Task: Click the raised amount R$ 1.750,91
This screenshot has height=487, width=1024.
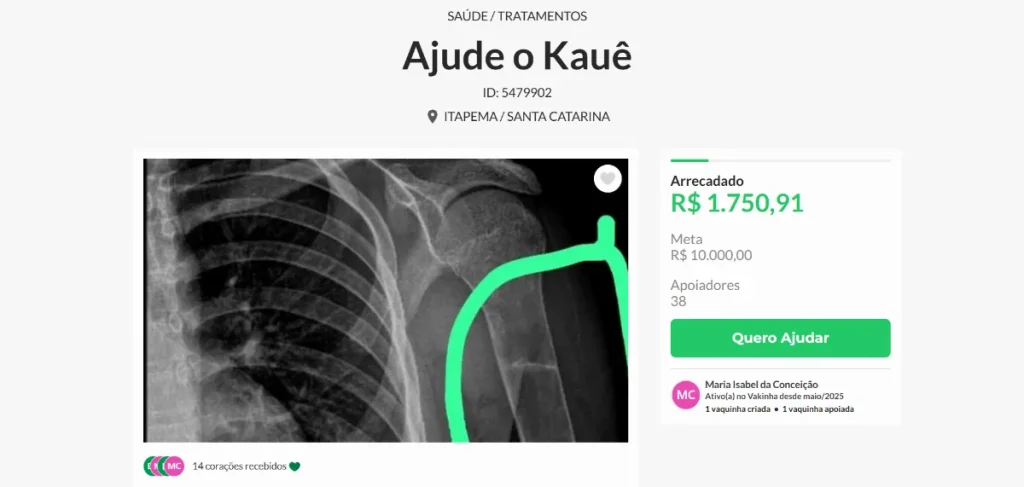Action: (x=737, y=203)
